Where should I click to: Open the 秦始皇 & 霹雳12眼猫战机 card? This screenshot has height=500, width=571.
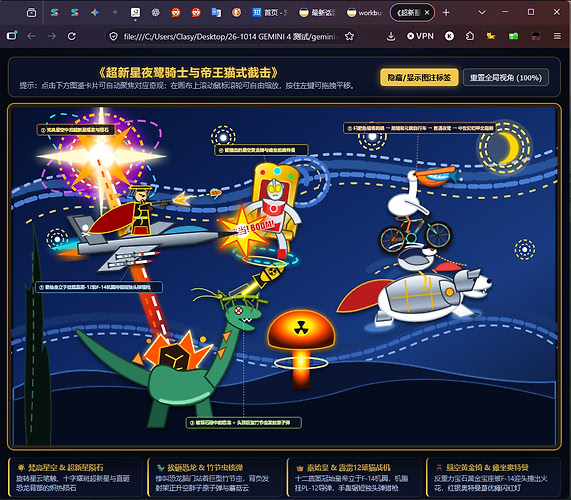(353, 477)
